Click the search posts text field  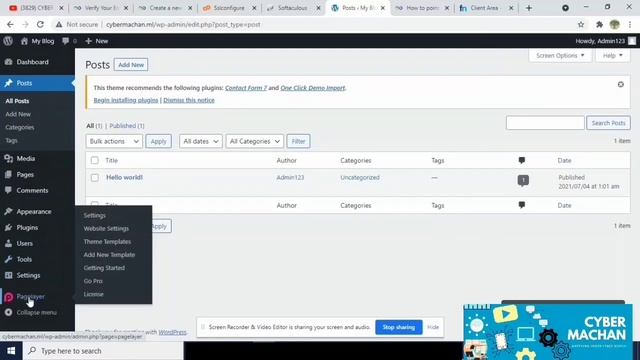coord(545,123)
